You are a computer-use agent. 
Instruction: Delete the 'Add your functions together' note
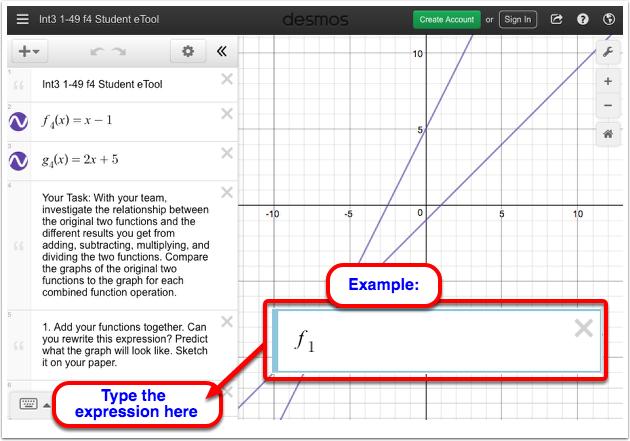tap(227, 322)
